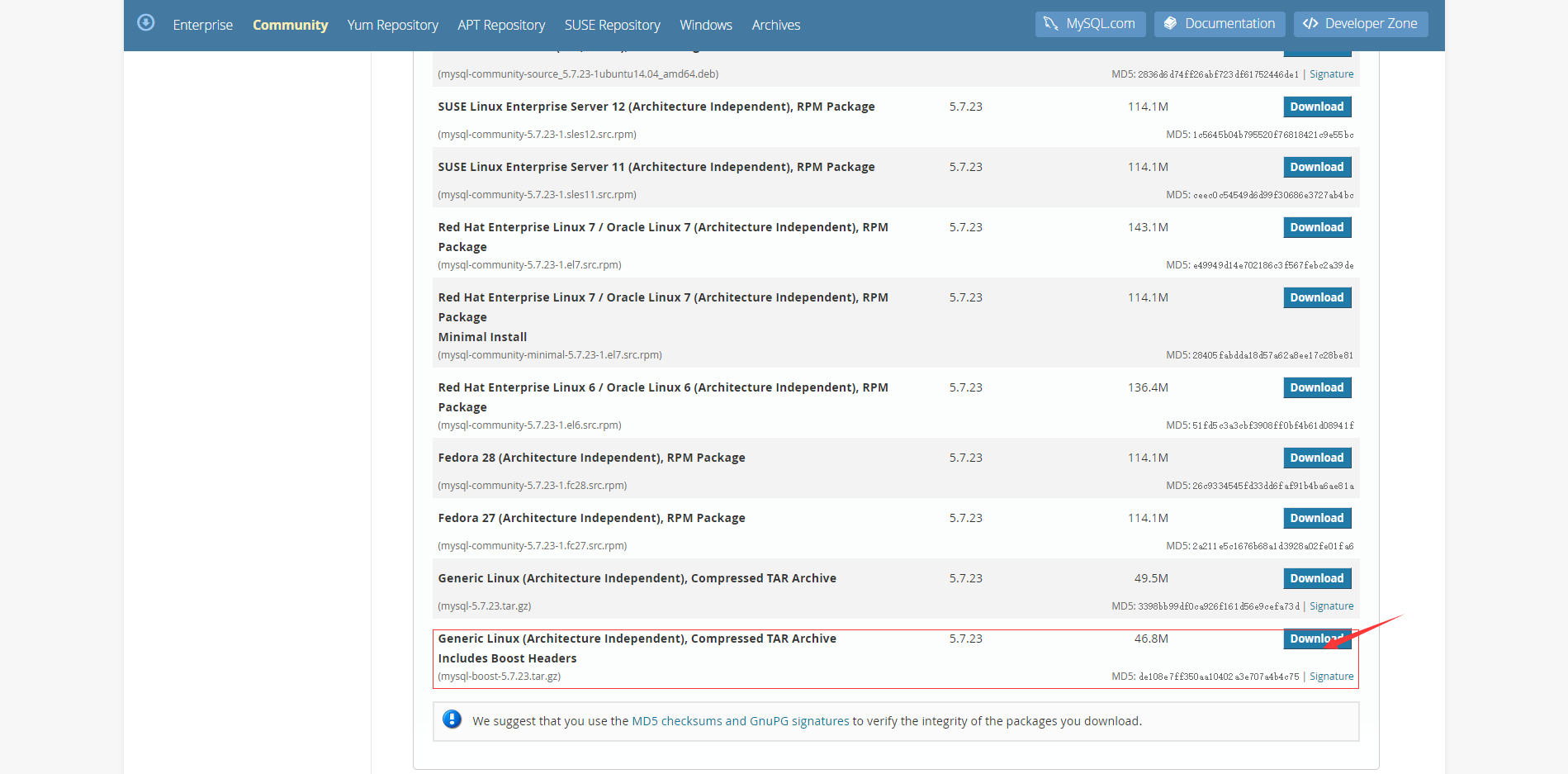Download the 49.5M Generic Linux TAR archive
The image size is (1568, 774).
pyautogui.click(x=1316, y=578)
